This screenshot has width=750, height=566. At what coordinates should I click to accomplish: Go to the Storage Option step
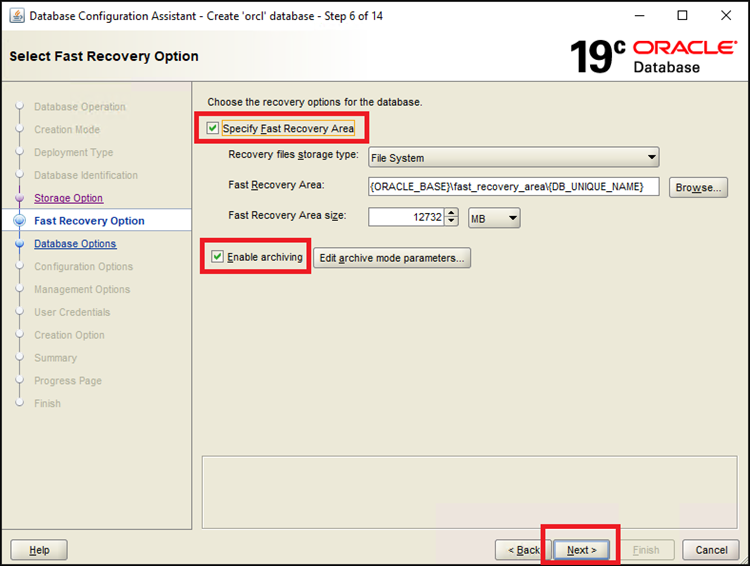click(x=68, y=198)
